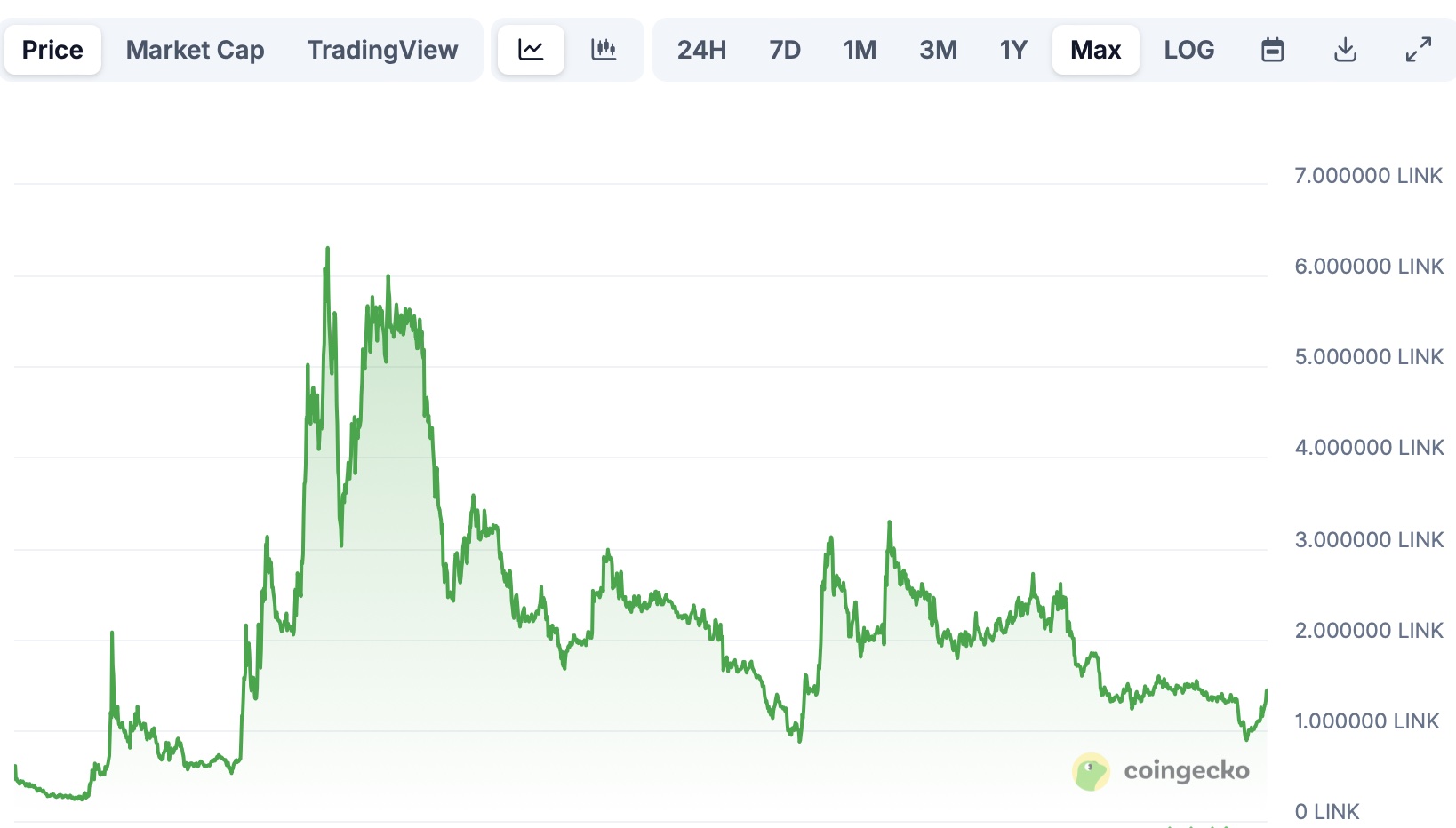
Task: Set chart range to 24H
Action: pos(701,50)
